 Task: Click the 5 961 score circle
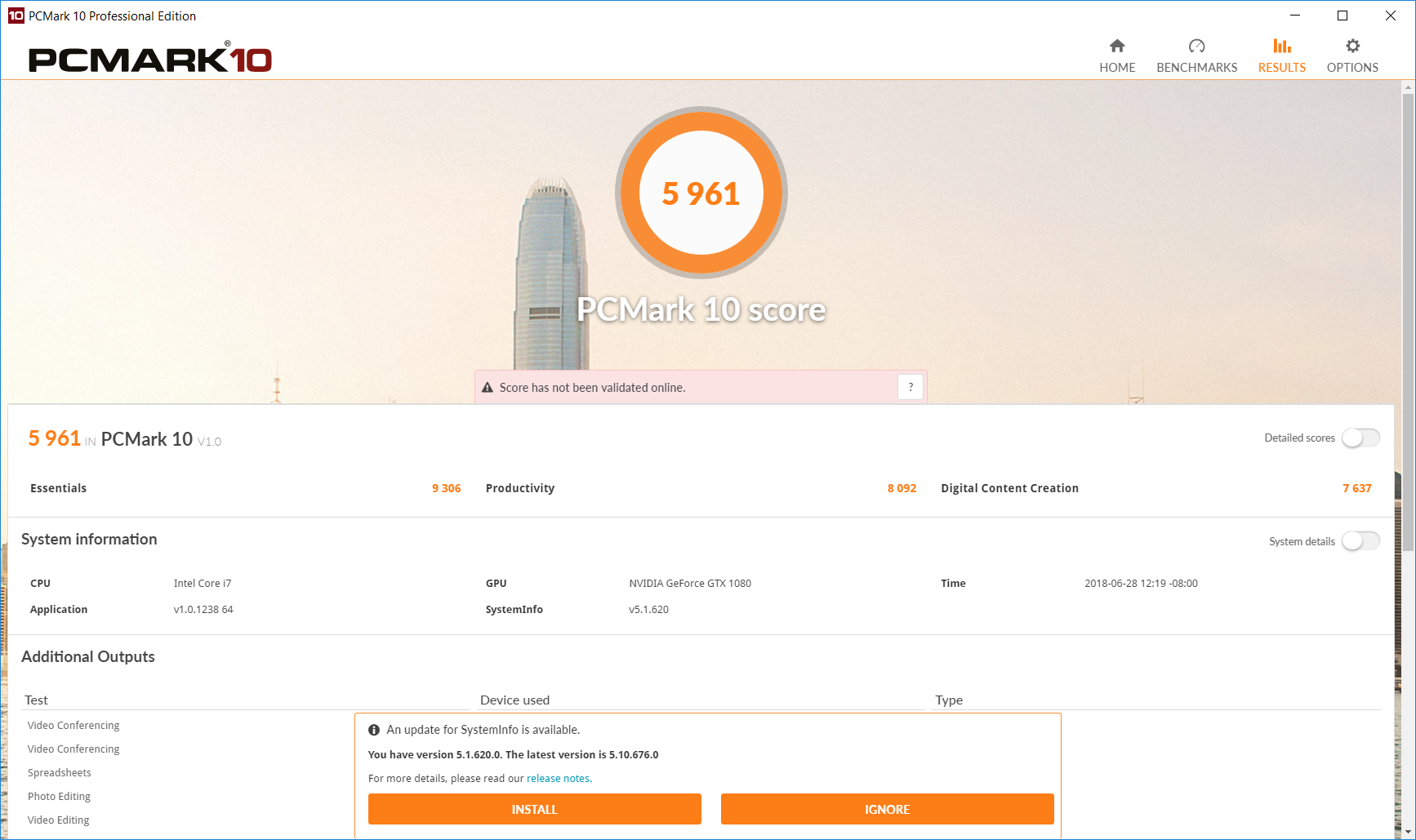pos(701,193)
